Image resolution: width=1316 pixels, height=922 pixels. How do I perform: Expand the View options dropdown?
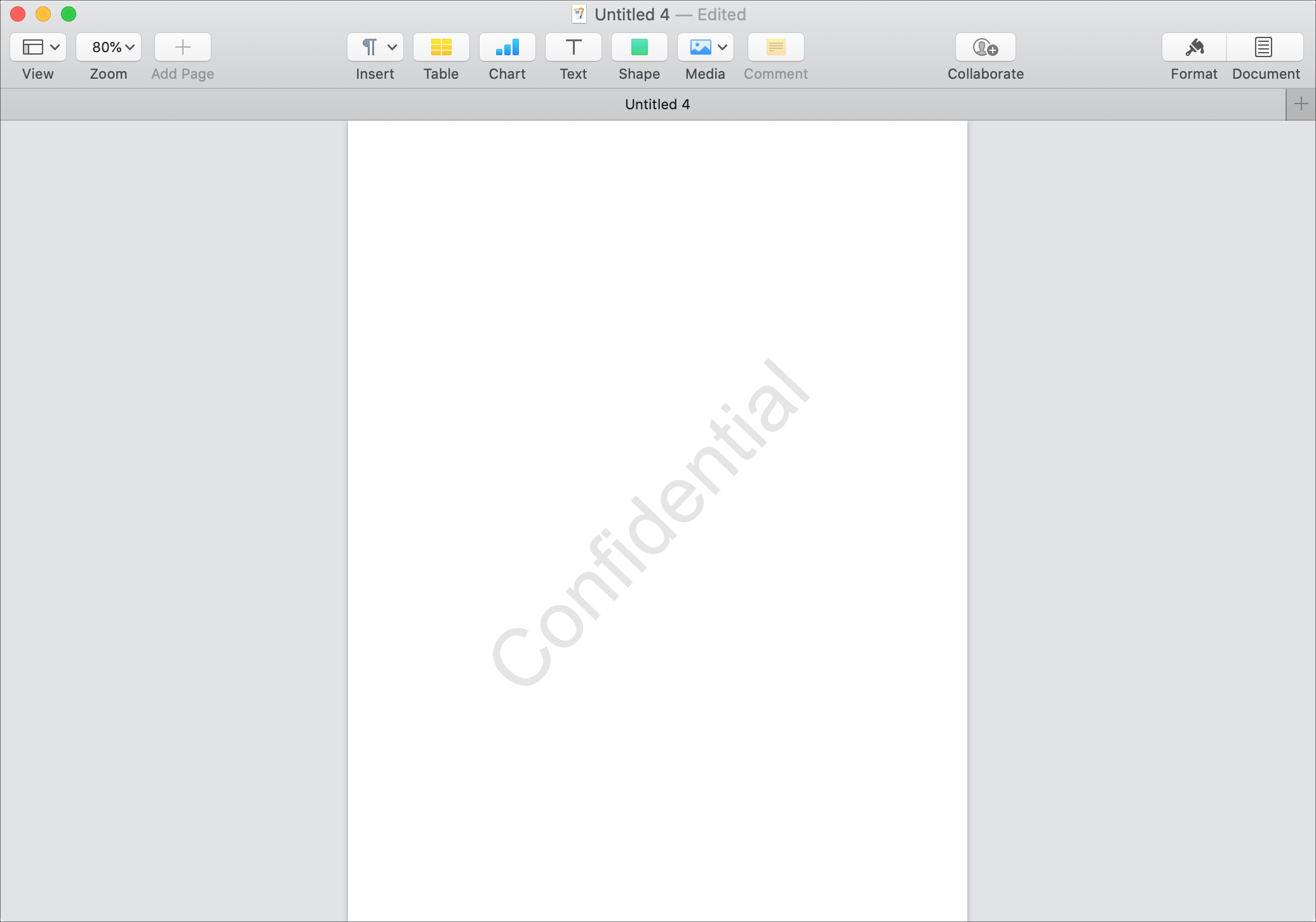pyautogui.click(x=38, y=47)
